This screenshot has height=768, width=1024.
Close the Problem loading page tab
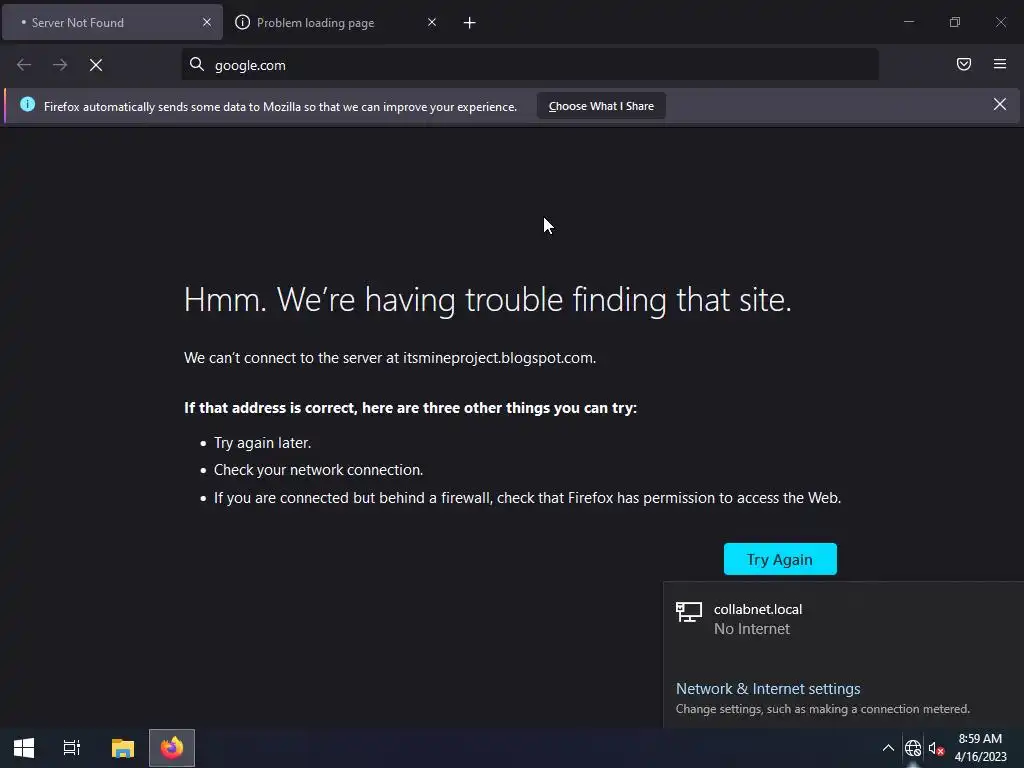pos(432,22)
